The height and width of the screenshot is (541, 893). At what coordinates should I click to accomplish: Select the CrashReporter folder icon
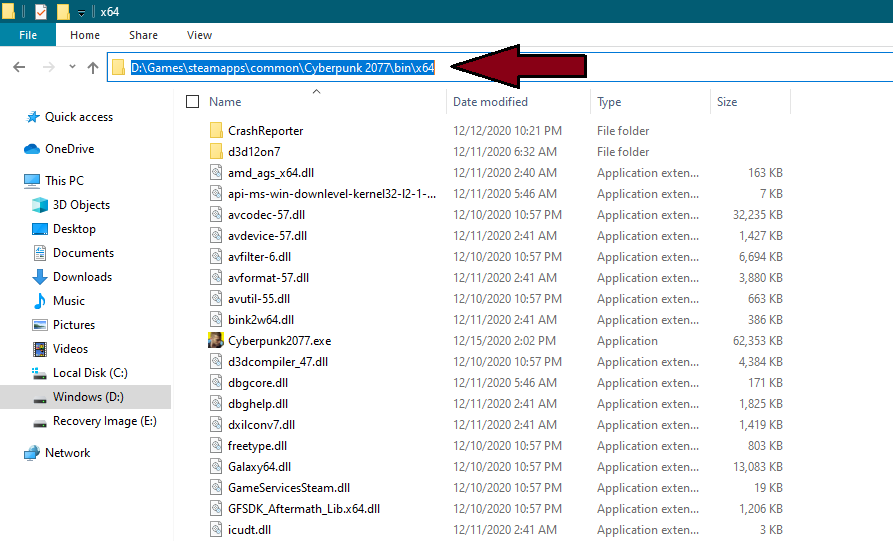(216, 130)
